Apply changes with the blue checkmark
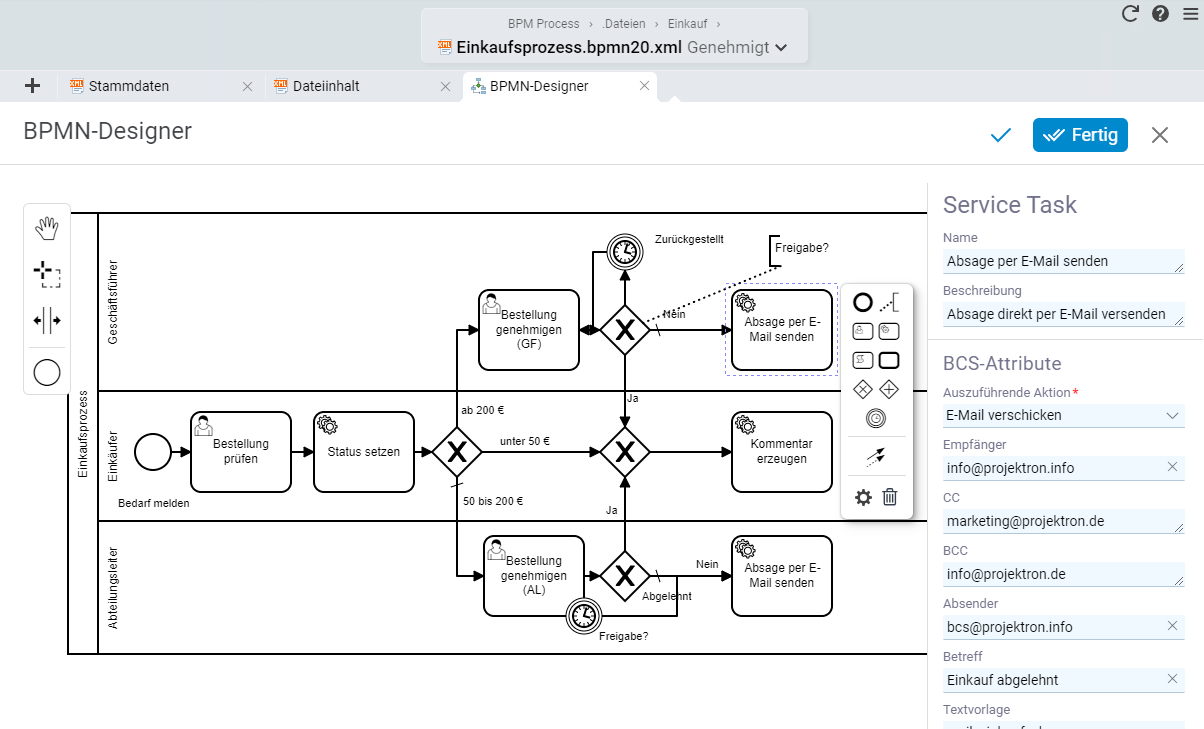The height and width of the screenshot is (729, 1204). pyautogui.click(x=1001, y=135)
